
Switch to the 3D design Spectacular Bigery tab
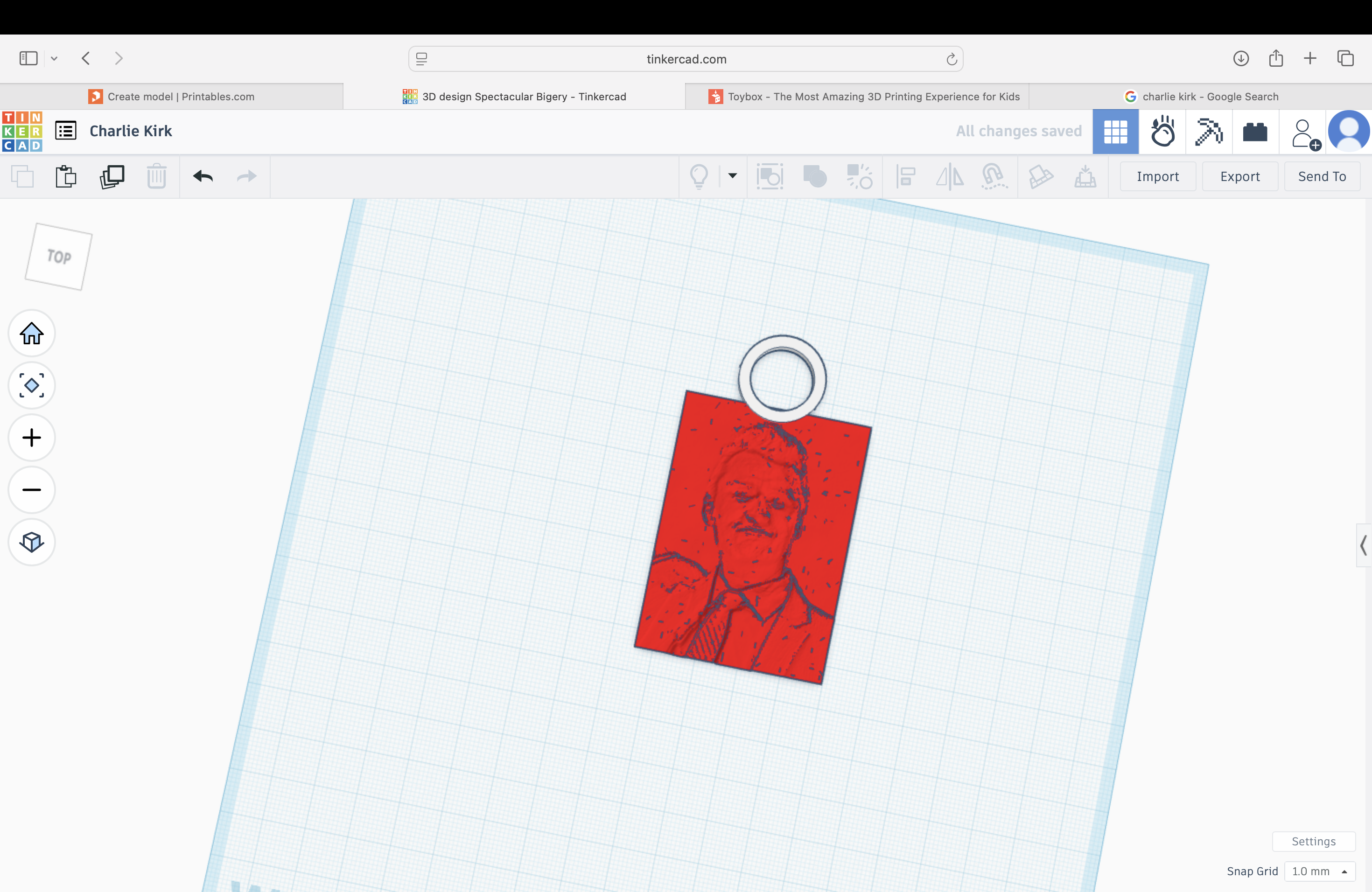tap(514, 96)
